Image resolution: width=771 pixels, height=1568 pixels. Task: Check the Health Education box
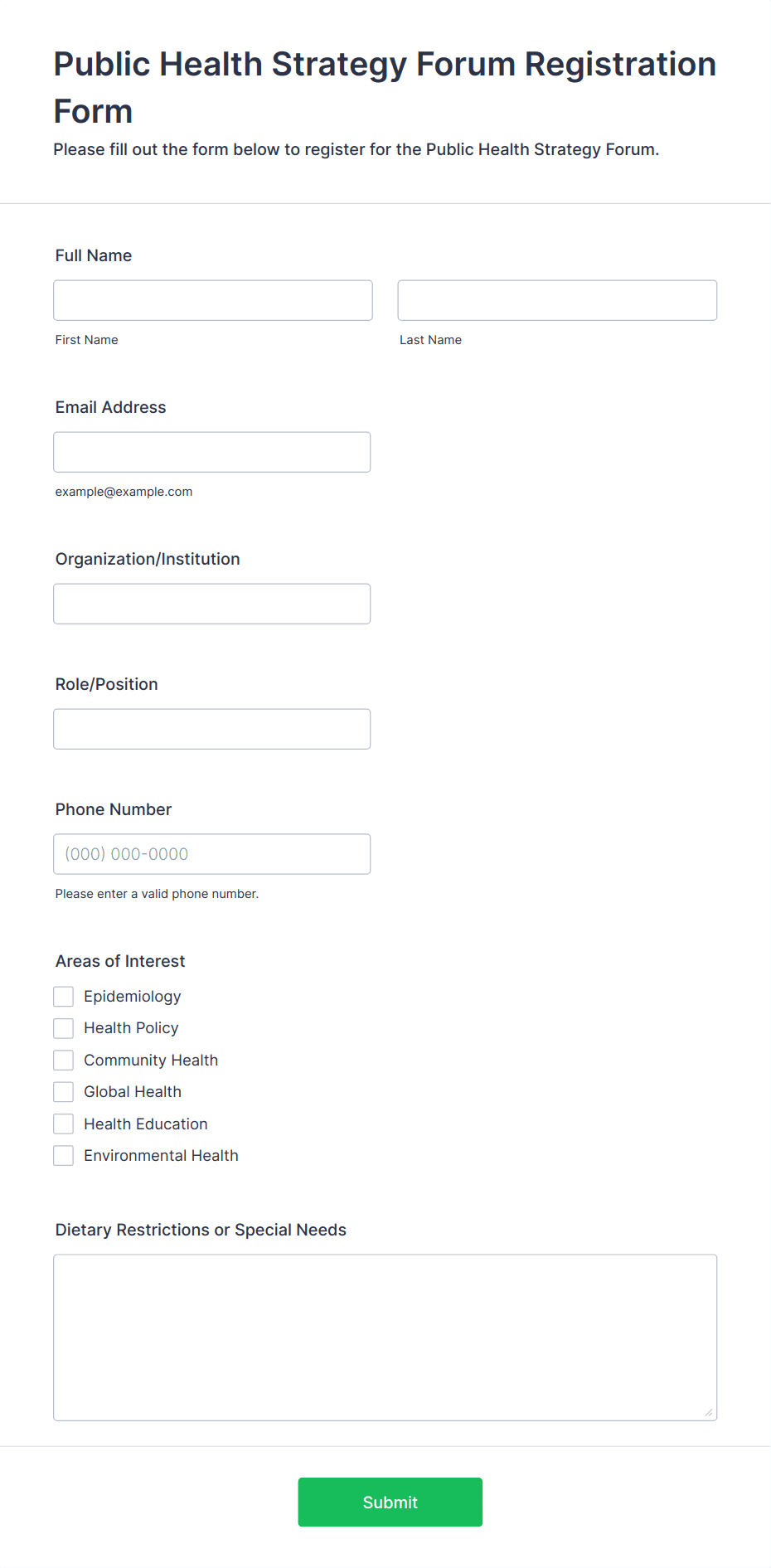(x=64, y=1124)
